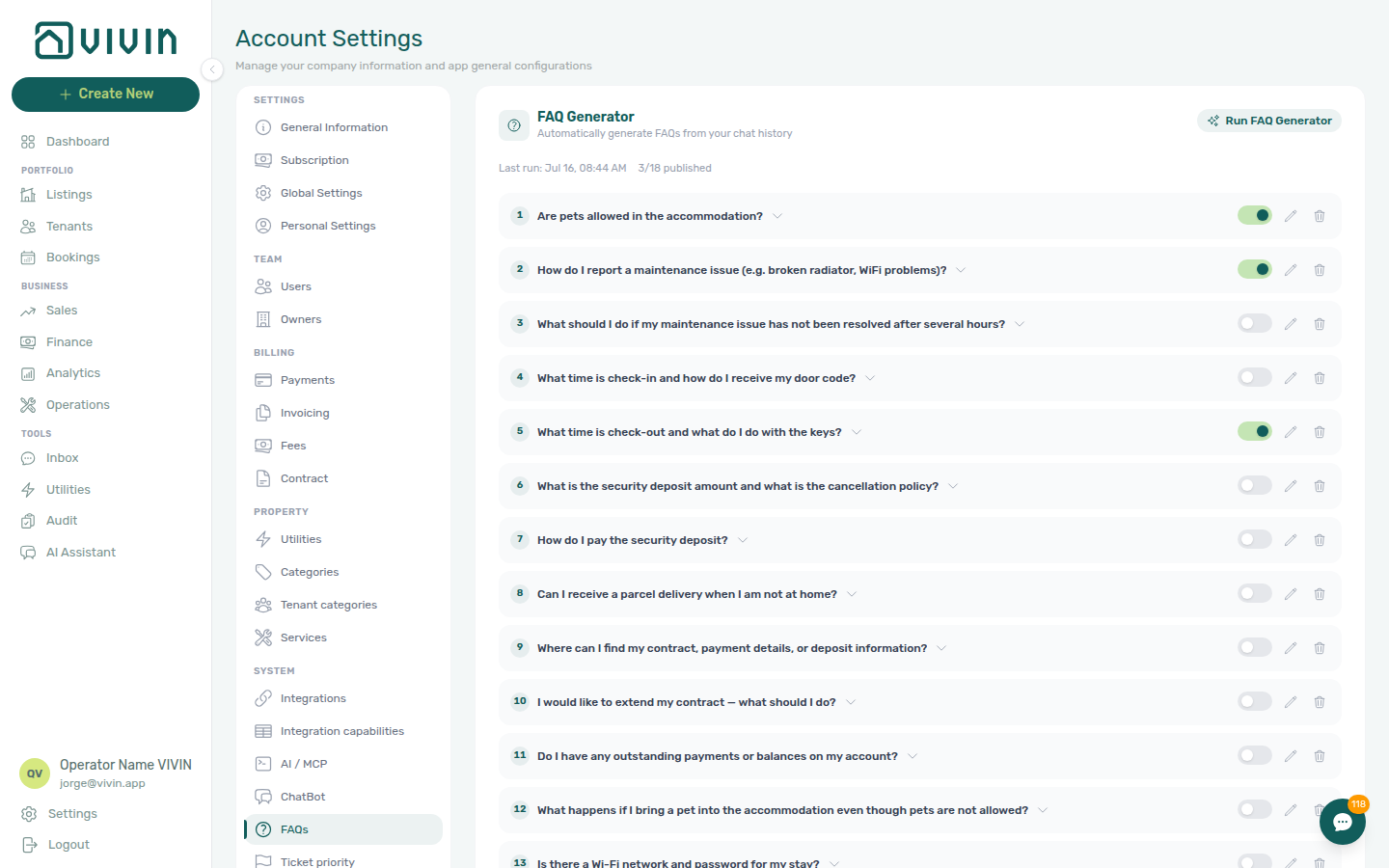The width and height of the screenshot is (1389, 868).
Task: Turn on the pay security deposit toggle
Action: point(1255,539)
